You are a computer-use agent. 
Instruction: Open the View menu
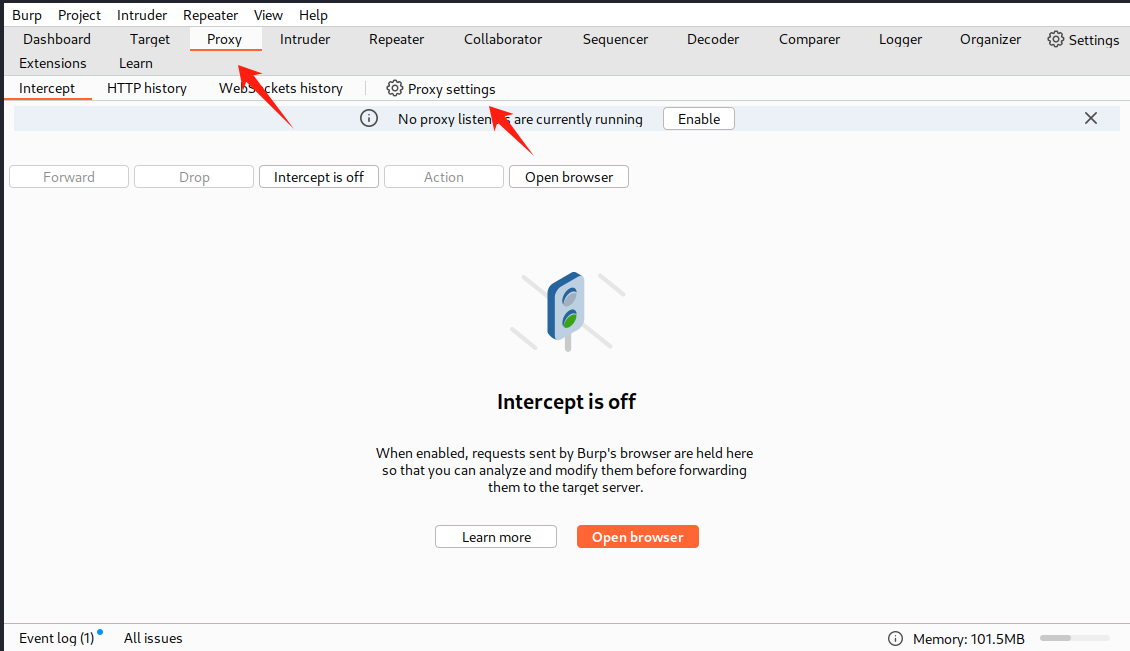coord(268,15)
